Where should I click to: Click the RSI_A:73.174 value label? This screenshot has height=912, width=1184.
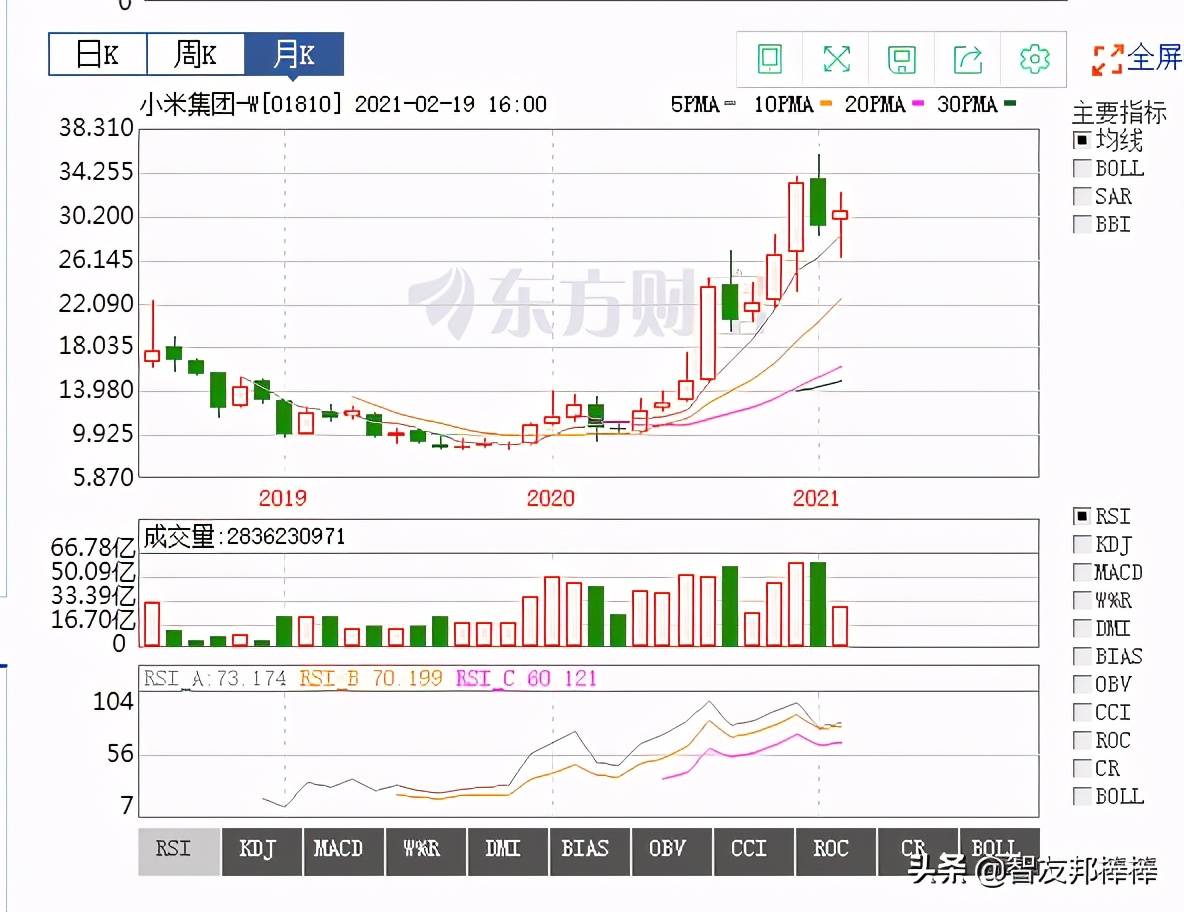point(215,678)
